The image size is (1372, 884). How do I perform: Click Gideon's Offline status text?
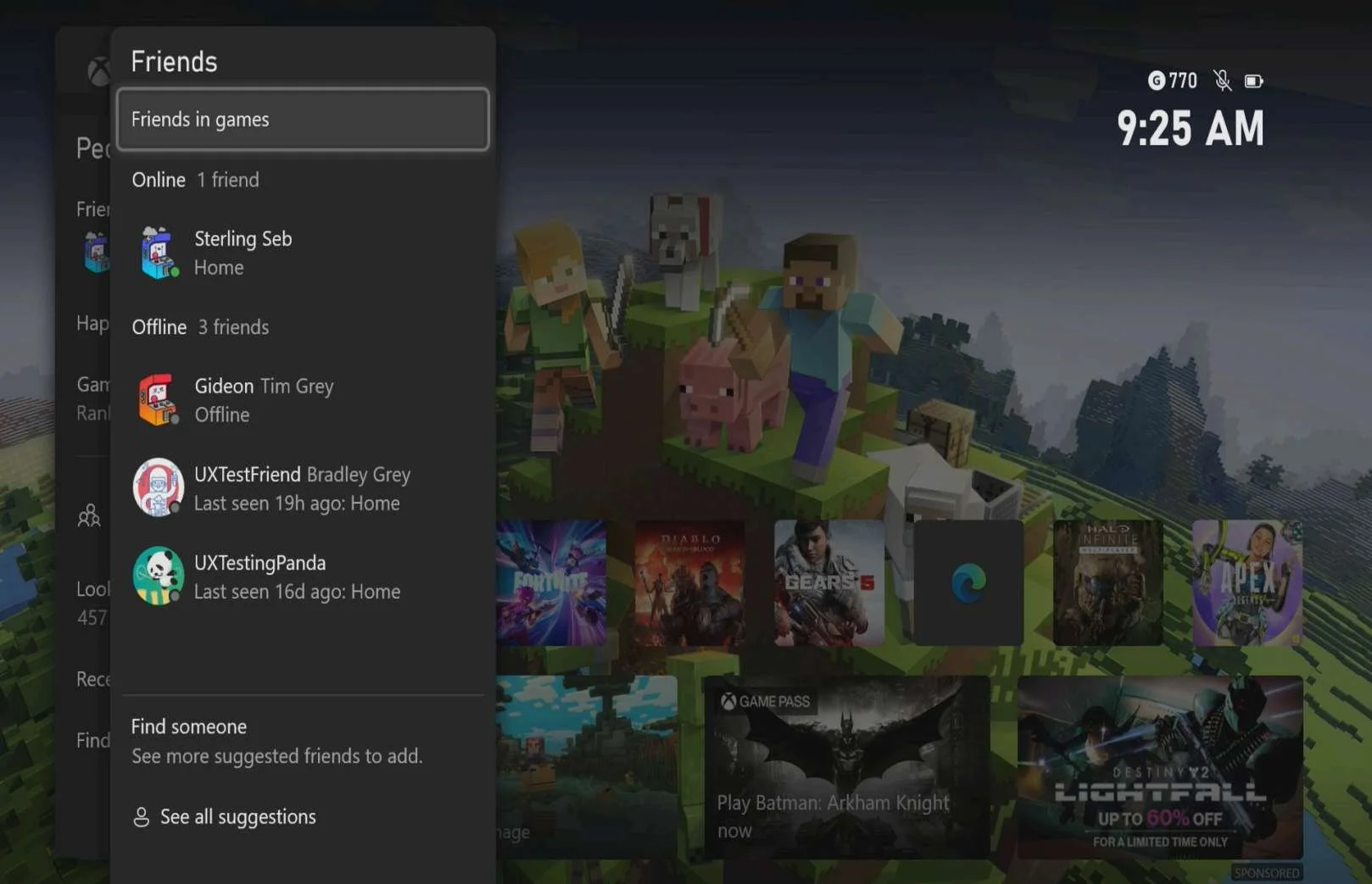(x=222, y=415)
